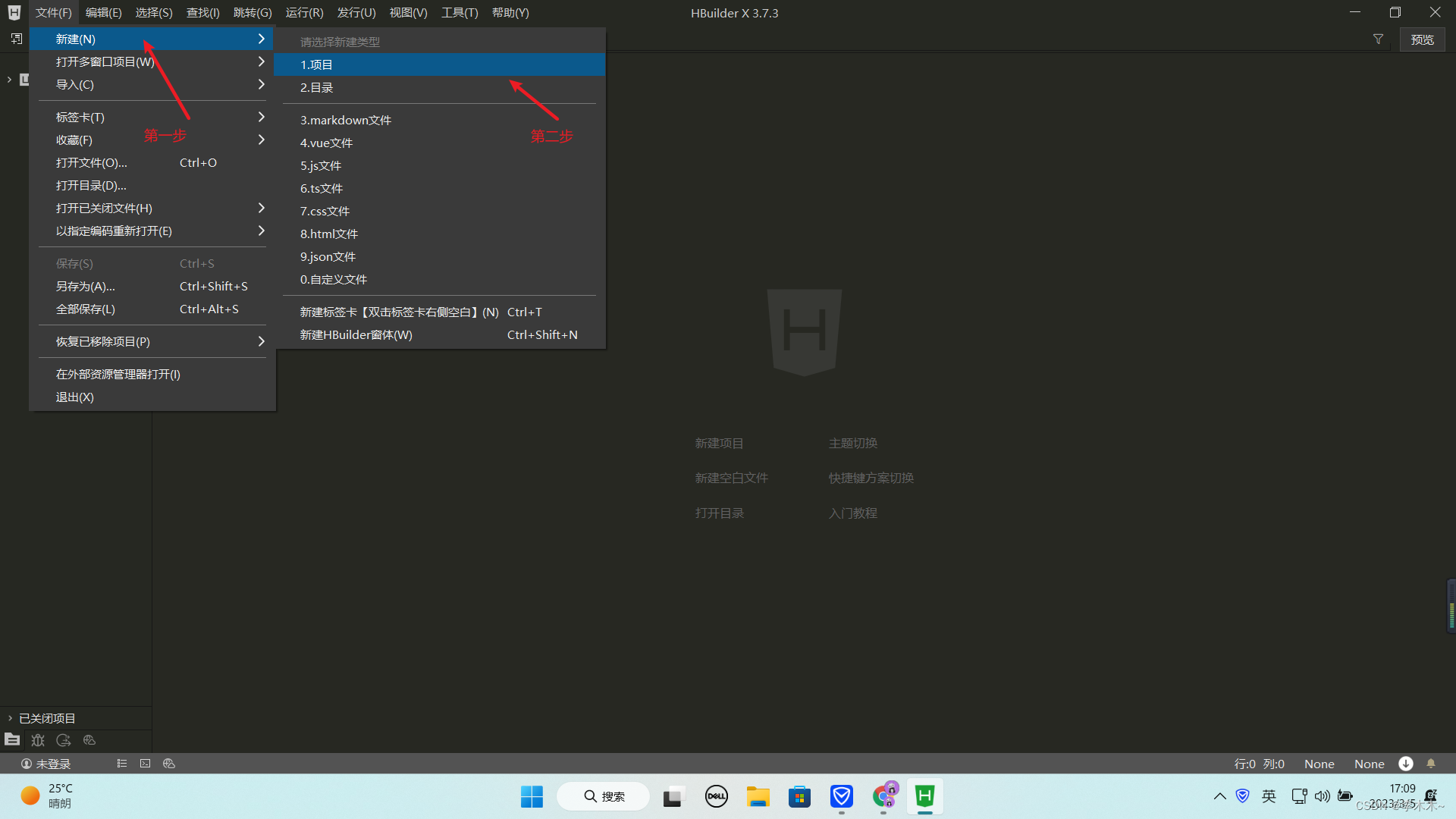1456x819 pixels.
Task: Click the taskbar 搜索 search box
Action: (x=604, y=796)
